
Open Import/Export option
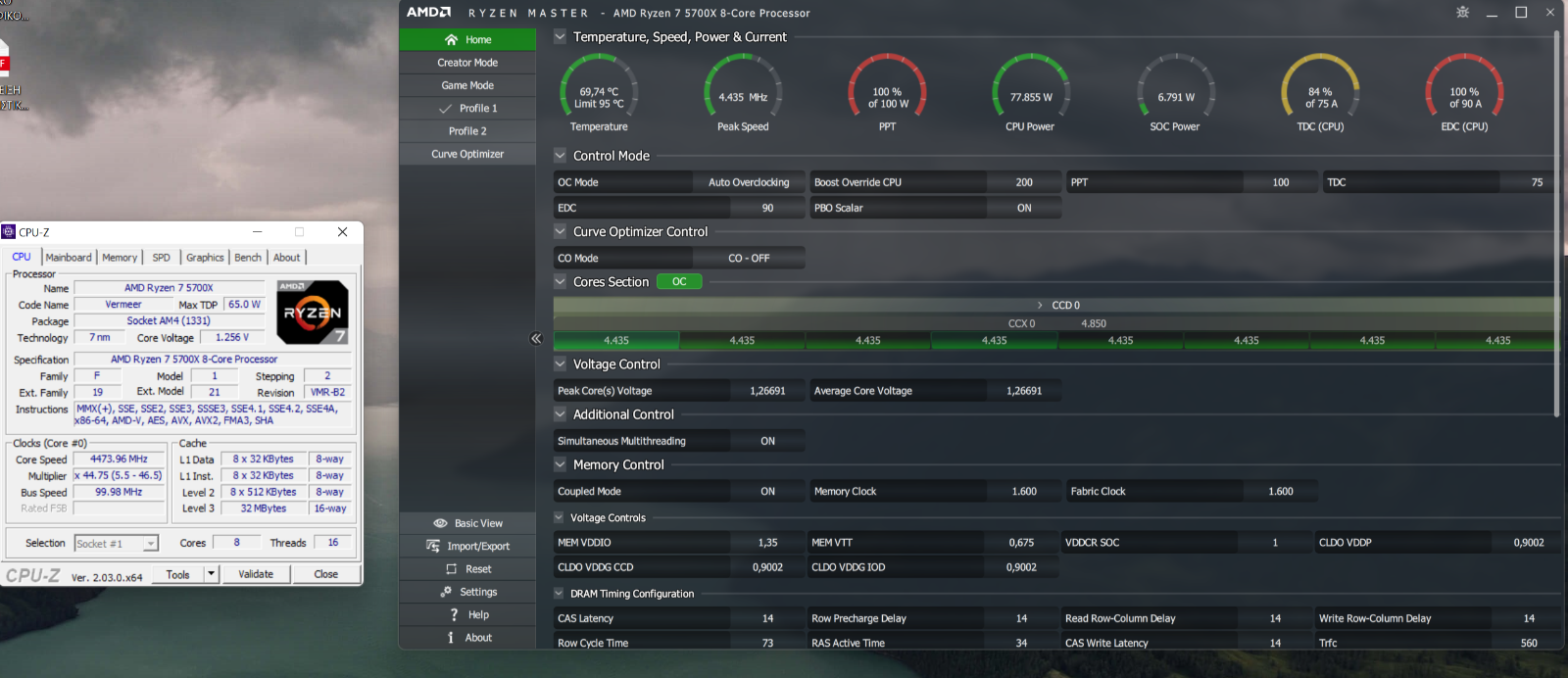(467, 546)
